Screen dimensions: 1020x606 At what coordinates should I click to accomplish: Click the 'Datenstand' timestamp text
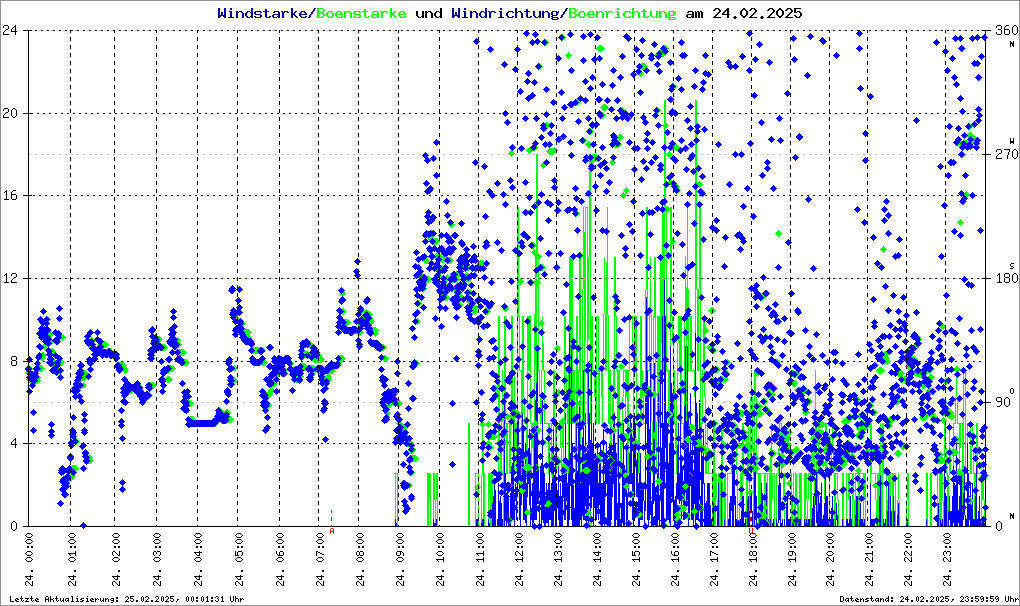928,599
